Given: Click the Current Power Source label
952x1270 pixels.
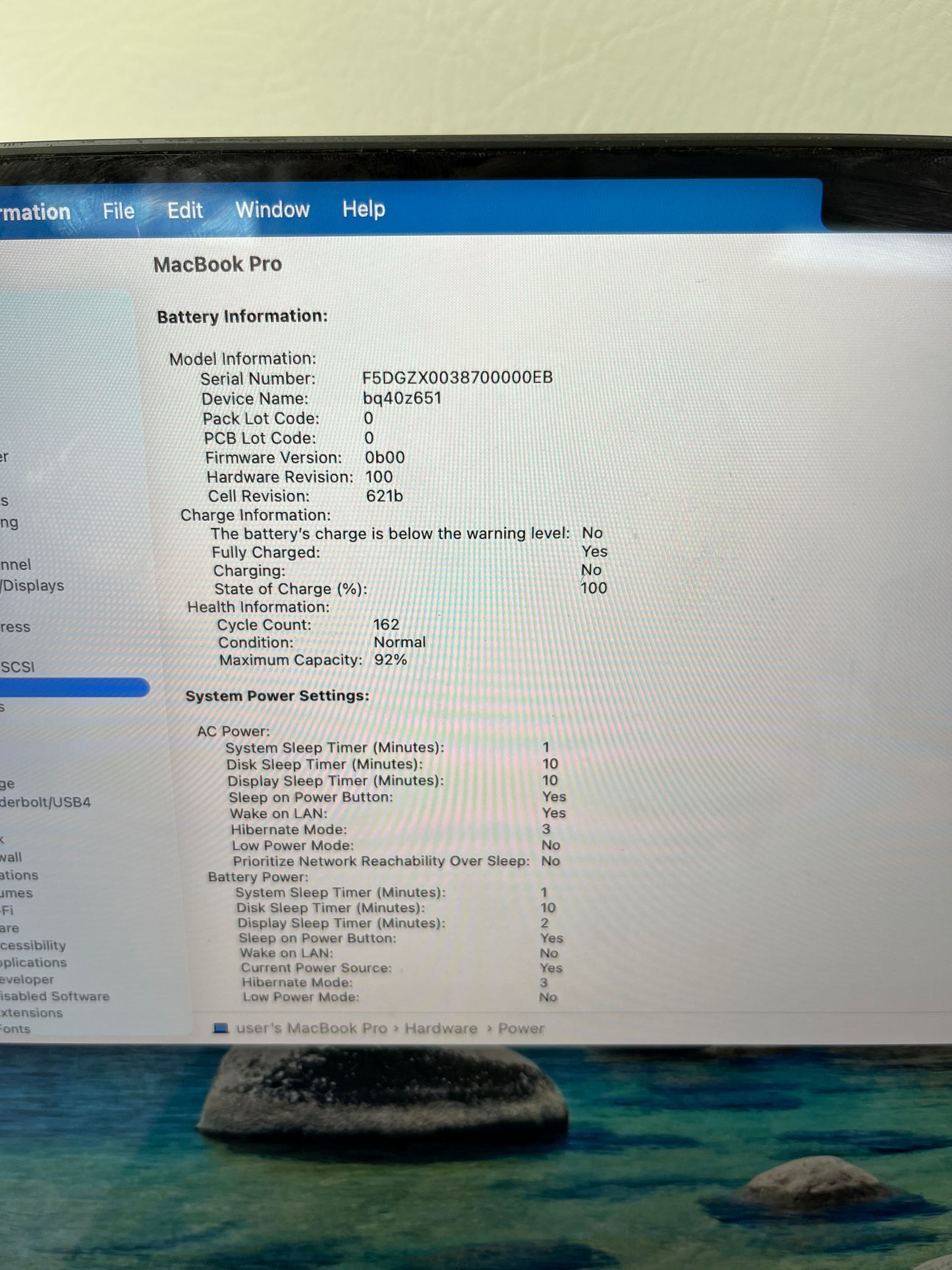Looking at the screenshot, I should point(316,967).
